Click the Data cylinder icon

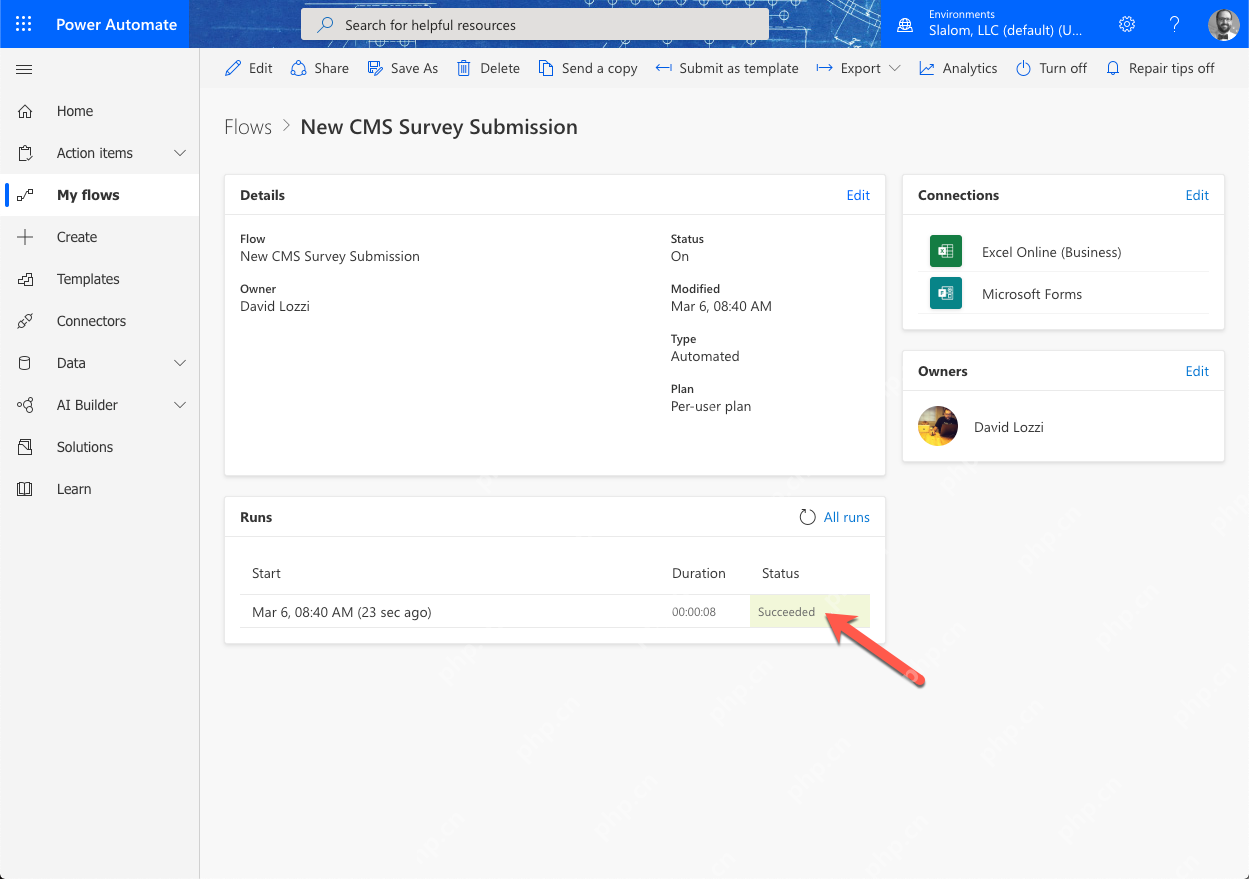25,363
